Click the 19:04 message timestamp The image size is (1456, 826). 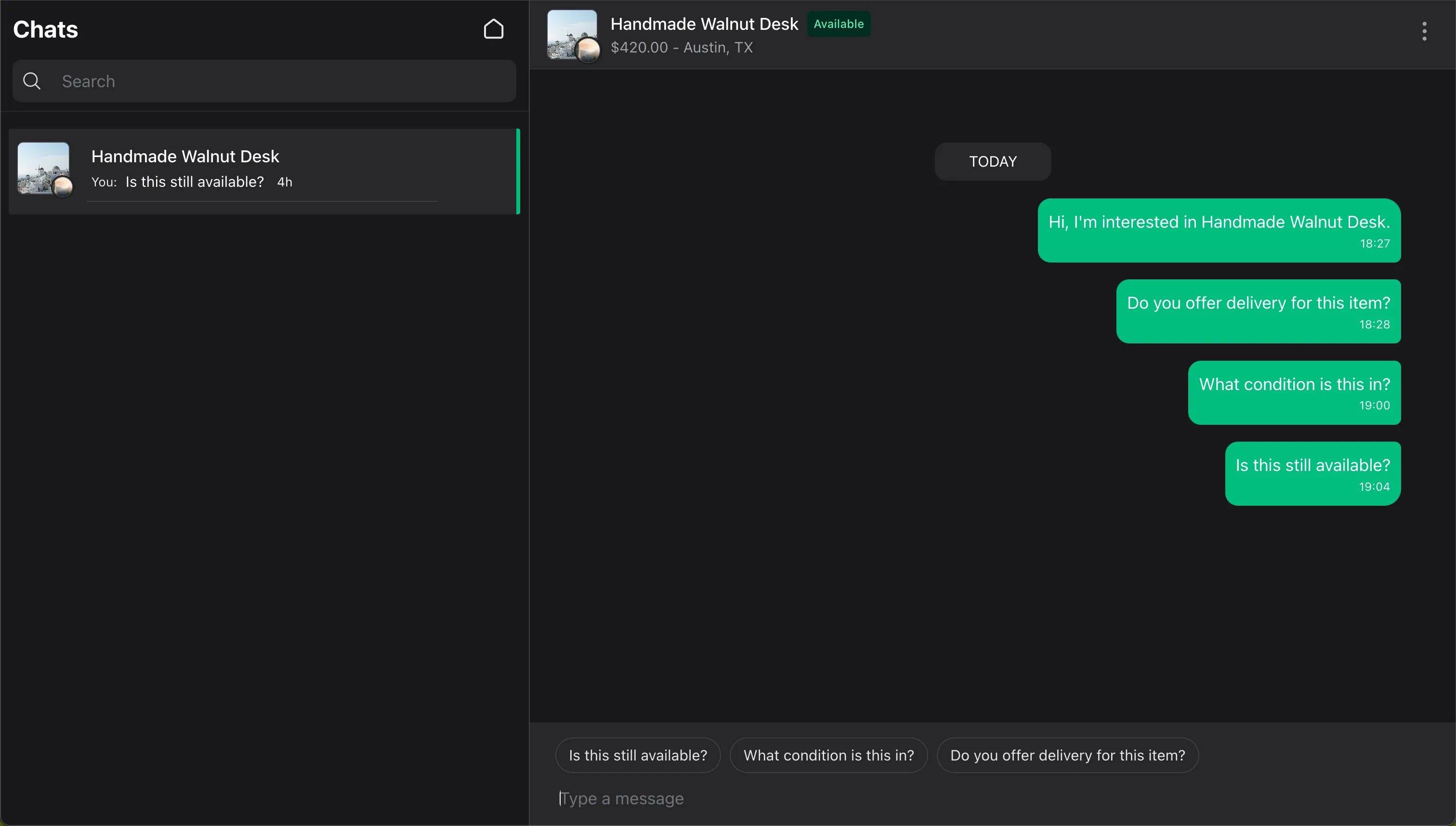point(1374,487)
